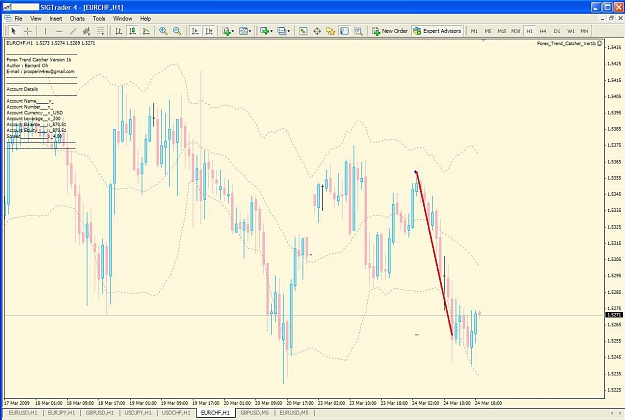The width and height of the screenshot is (625, 420).
Task: Open the indicators list dropdown
Action: [x=228, y=31]
